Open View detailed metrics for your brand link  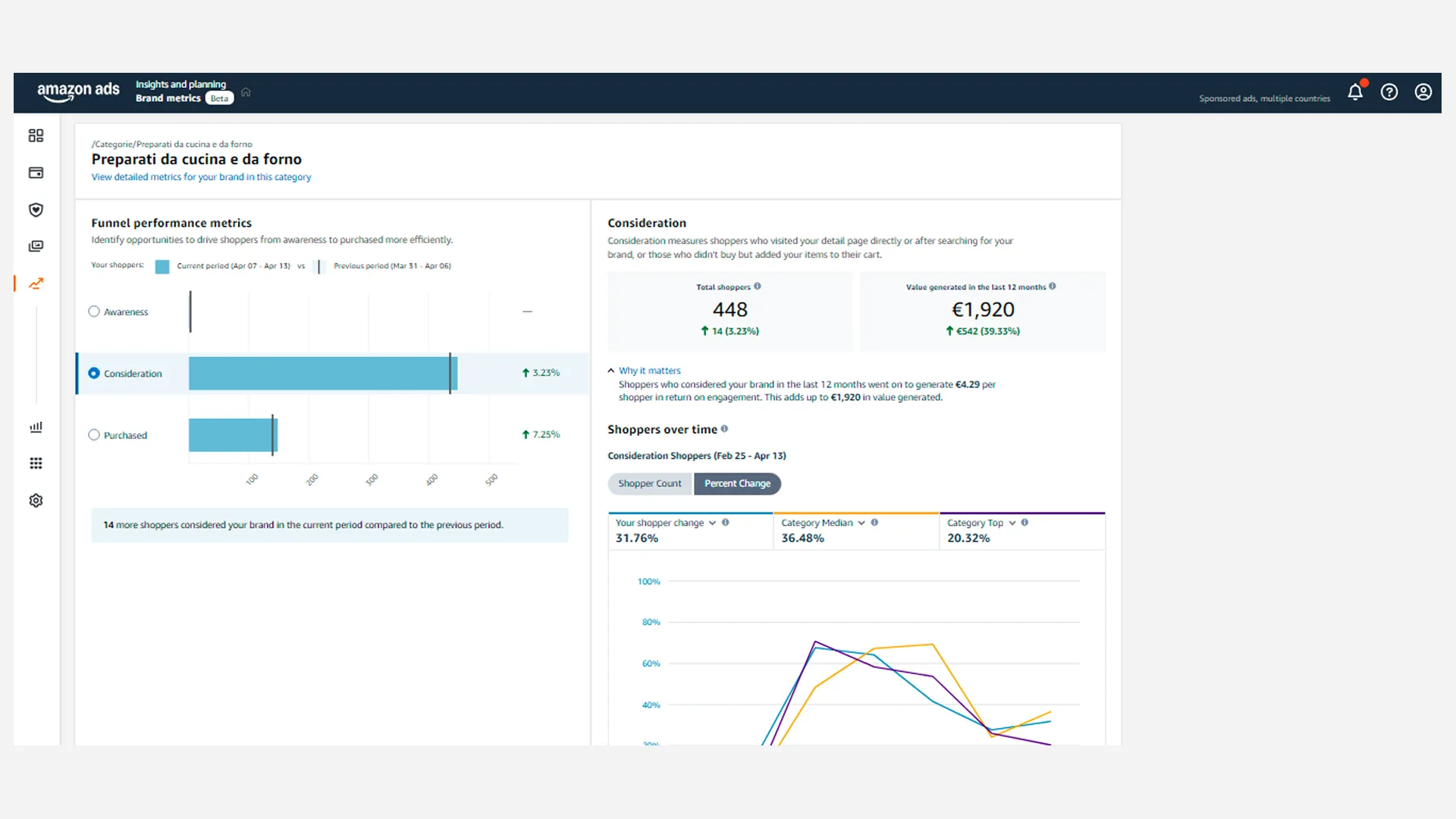(x=201, y=177)
